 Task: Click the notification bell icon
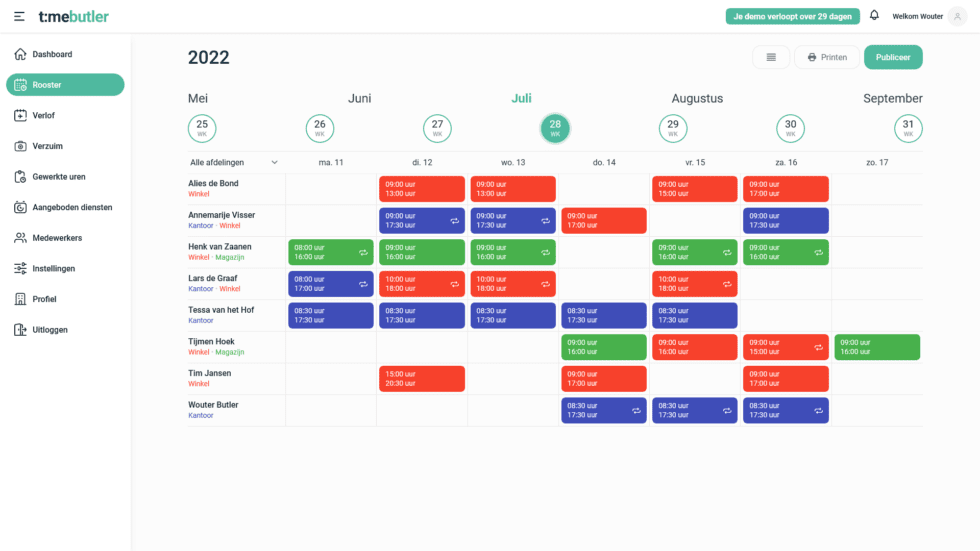point(874,16)
